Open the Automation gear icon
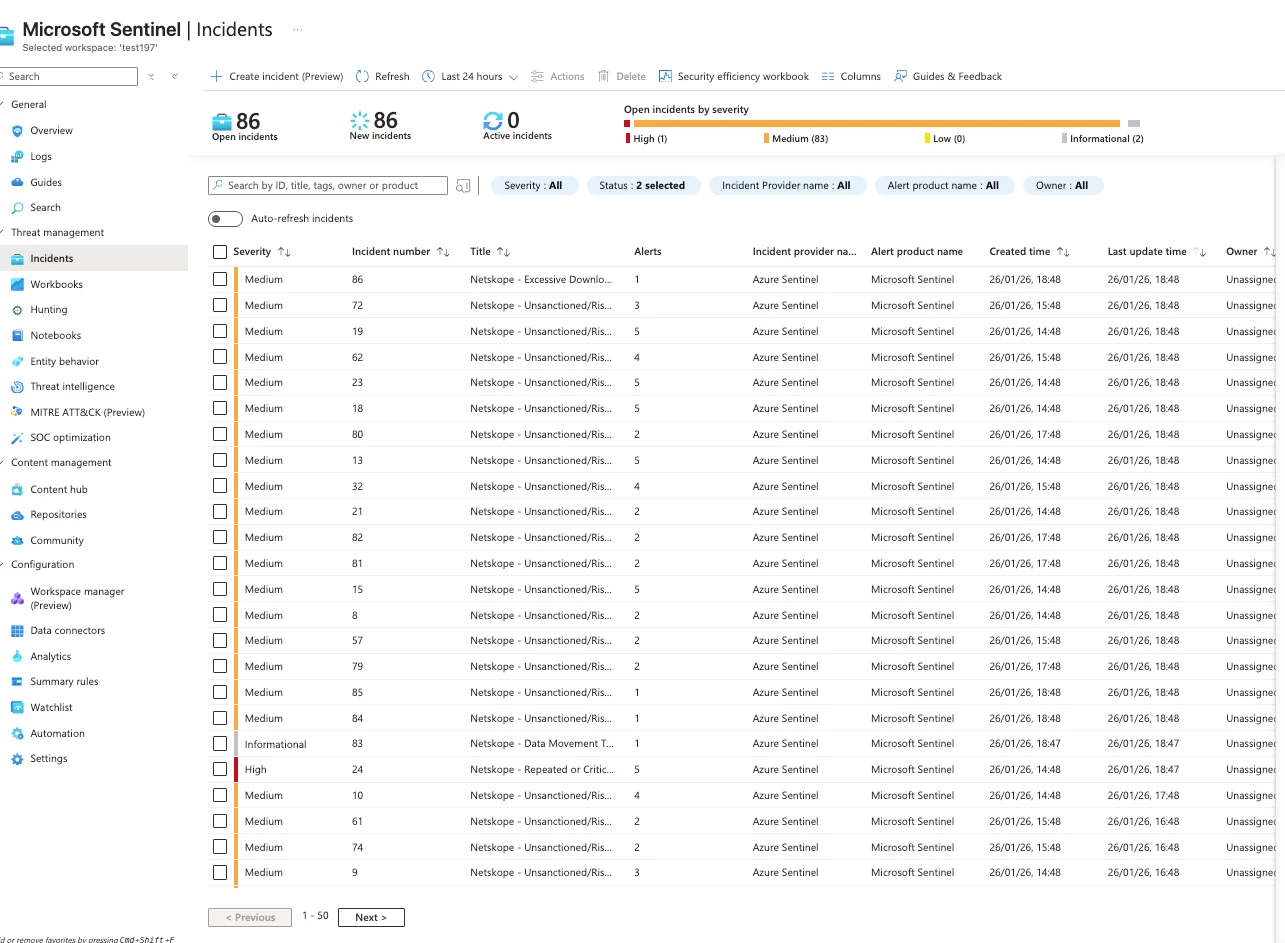This screenshot has width=1285, height=943. pyautogui.click(x=17, y=734)
